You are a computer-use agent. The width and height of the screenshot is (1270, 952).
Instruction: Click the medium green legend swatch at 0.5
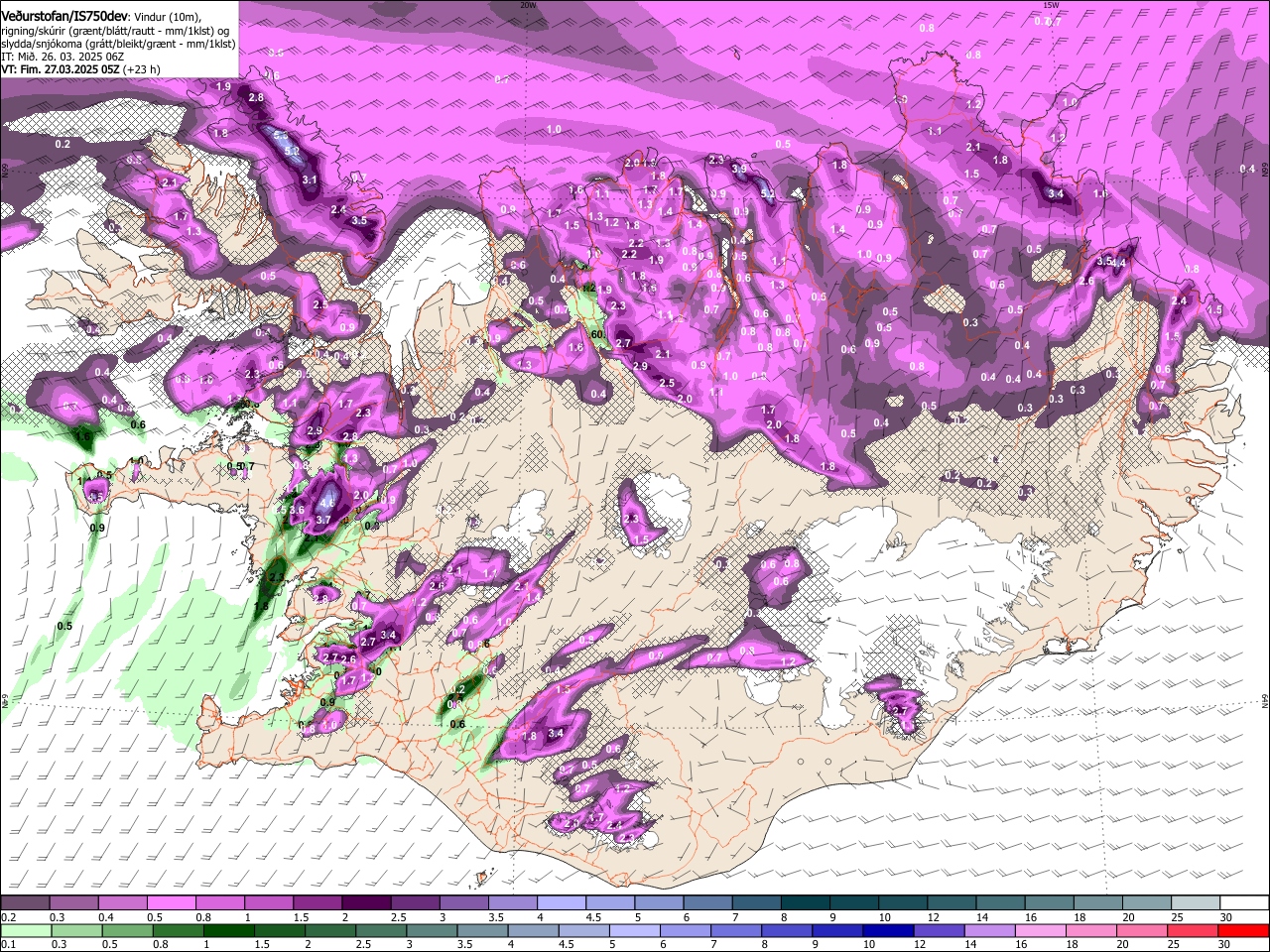127,930
